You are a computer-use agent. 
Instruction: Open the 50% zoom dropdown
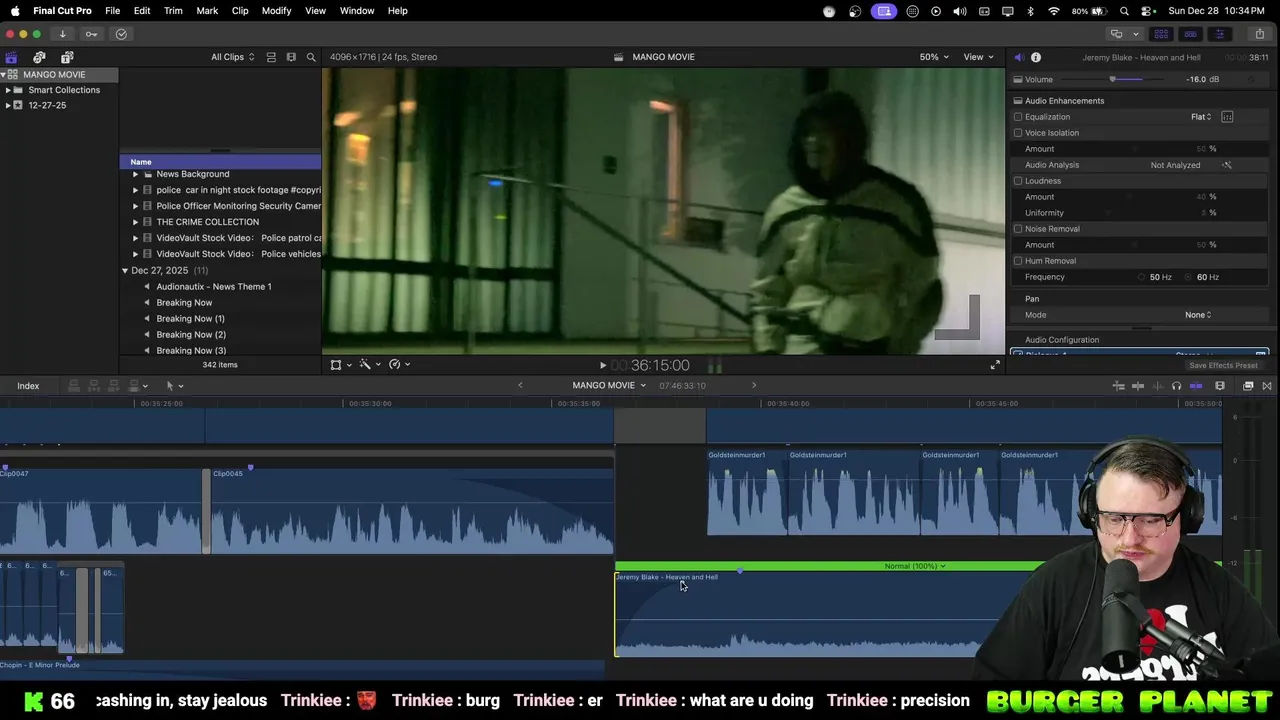[x=935, y=57]
